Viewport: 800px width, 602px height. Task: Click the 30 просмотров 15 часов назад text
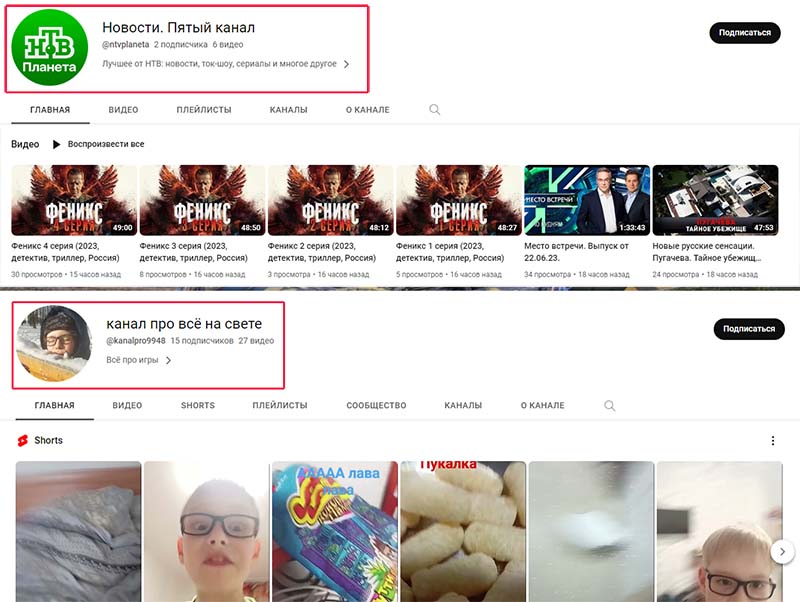click(66, 274)
